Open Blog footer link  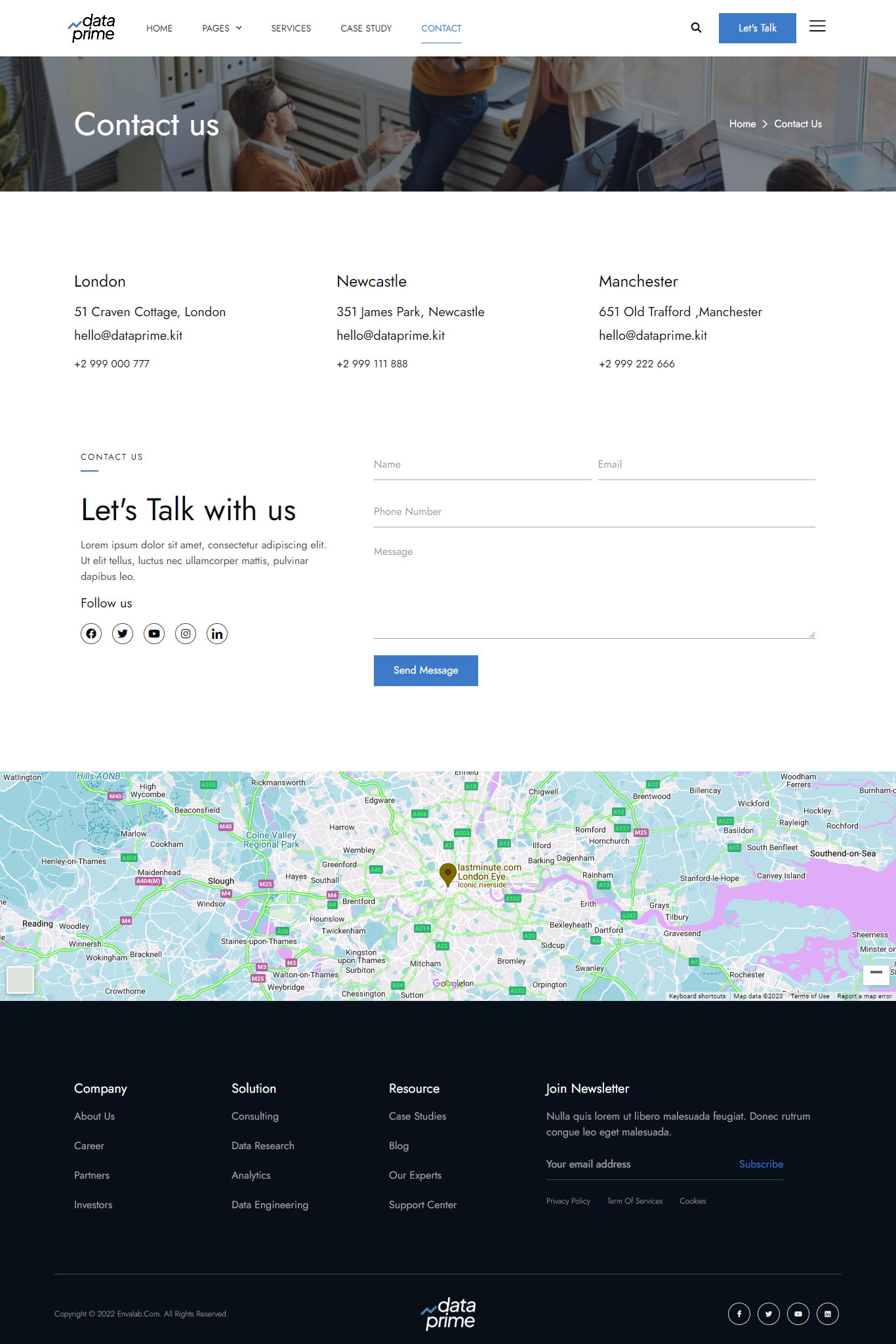click(399, 1146)
